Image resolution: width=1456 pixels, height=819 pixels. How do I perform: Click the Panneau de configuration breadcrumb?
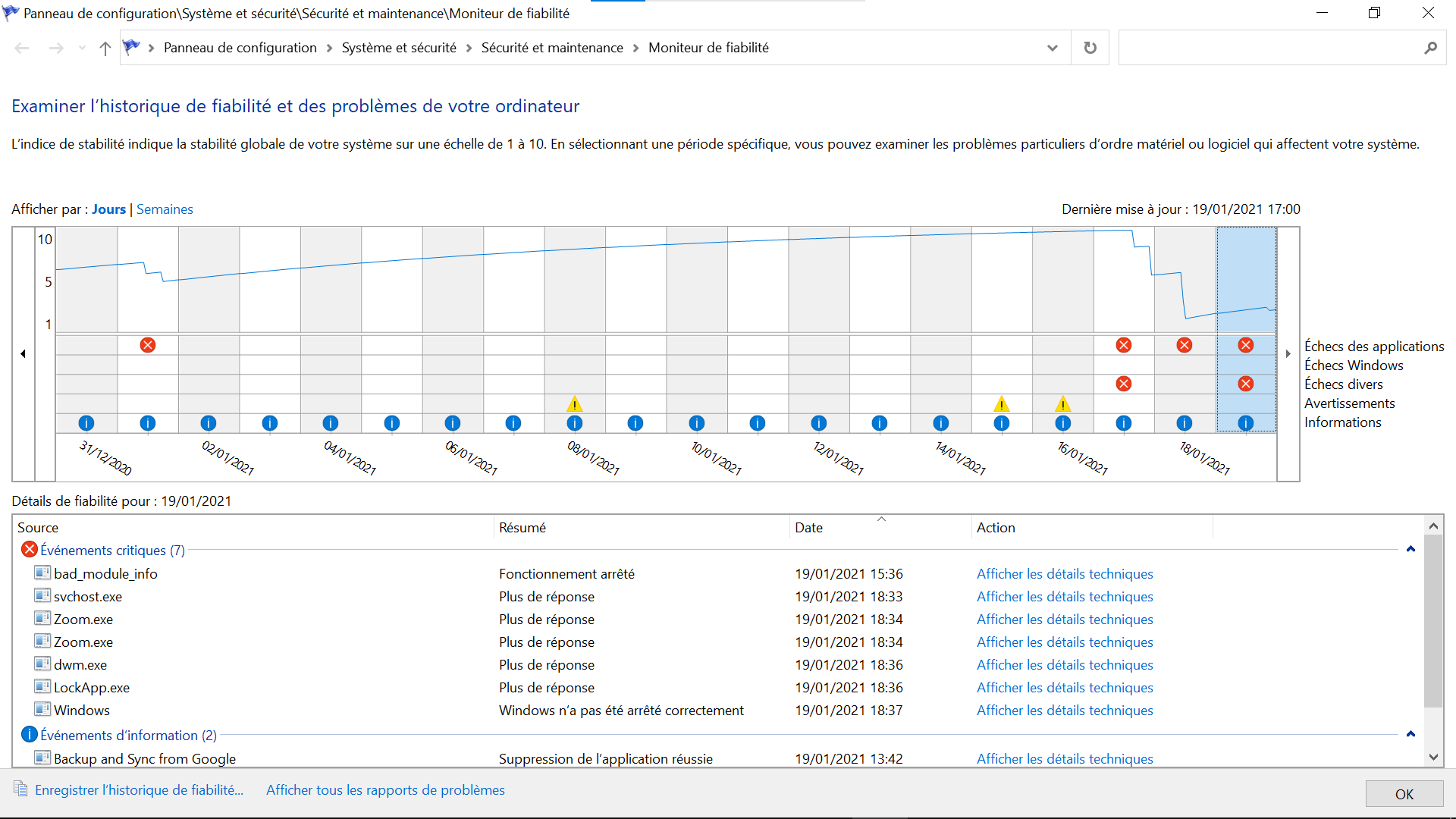[240, 48]
